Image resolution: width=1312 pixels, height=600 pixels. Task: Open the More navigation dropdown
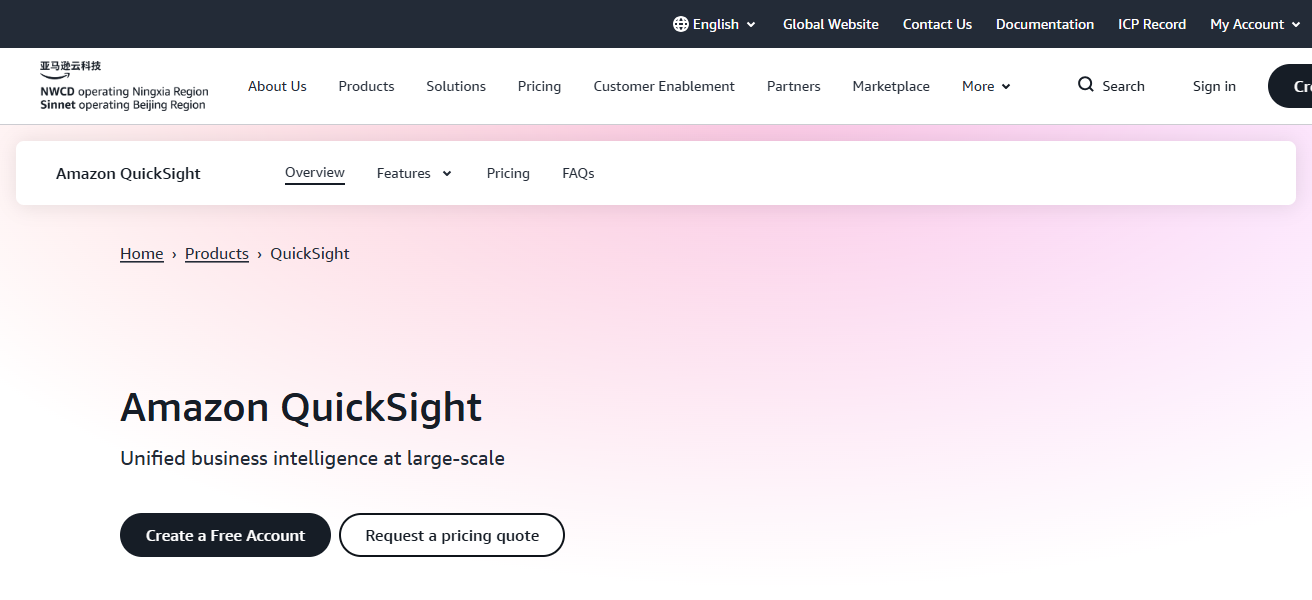click(x=985, y=86)
